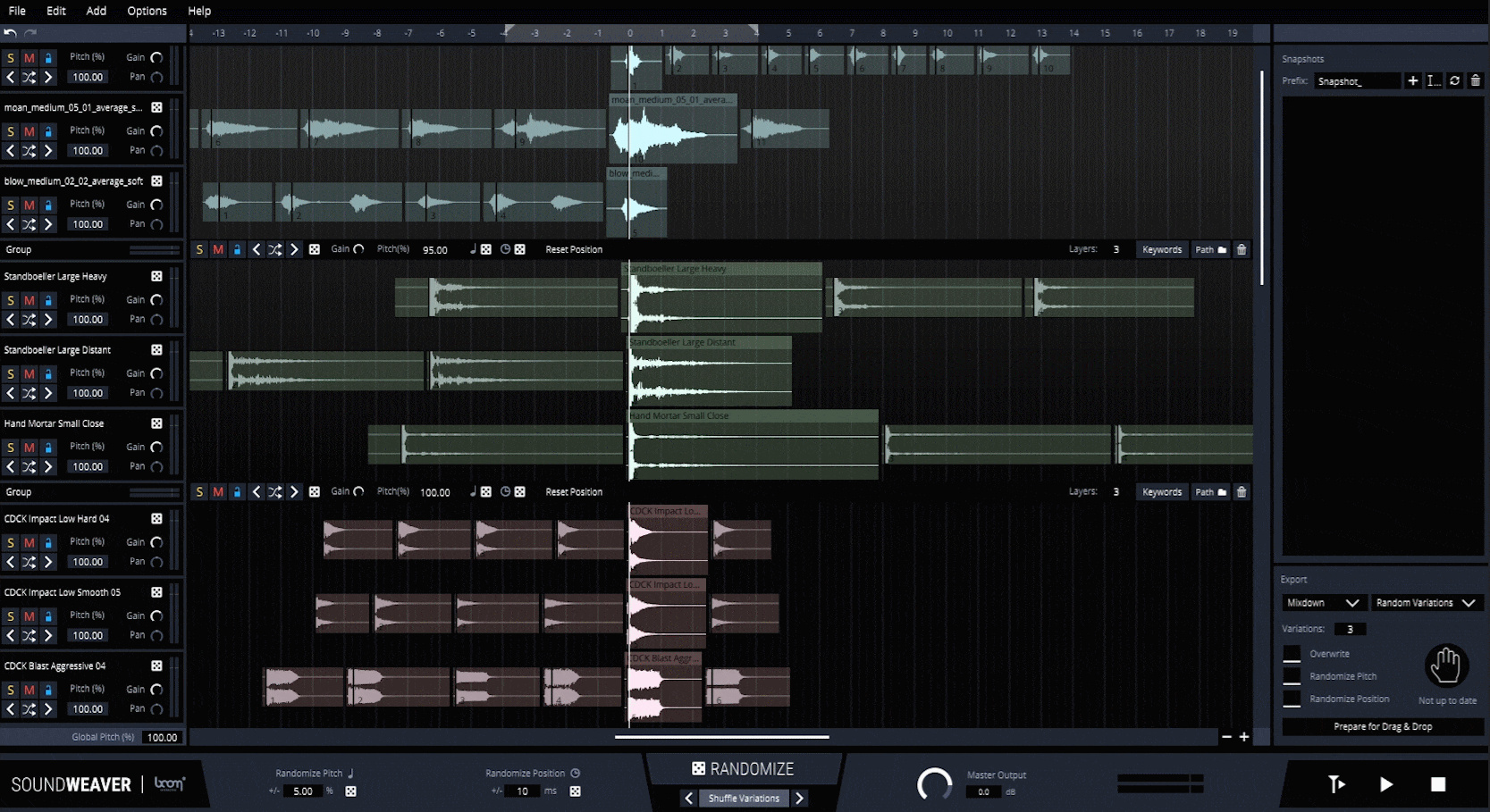Open the Add menu
This screenshot has height=812, width=1490.
(x=96, y=11)
